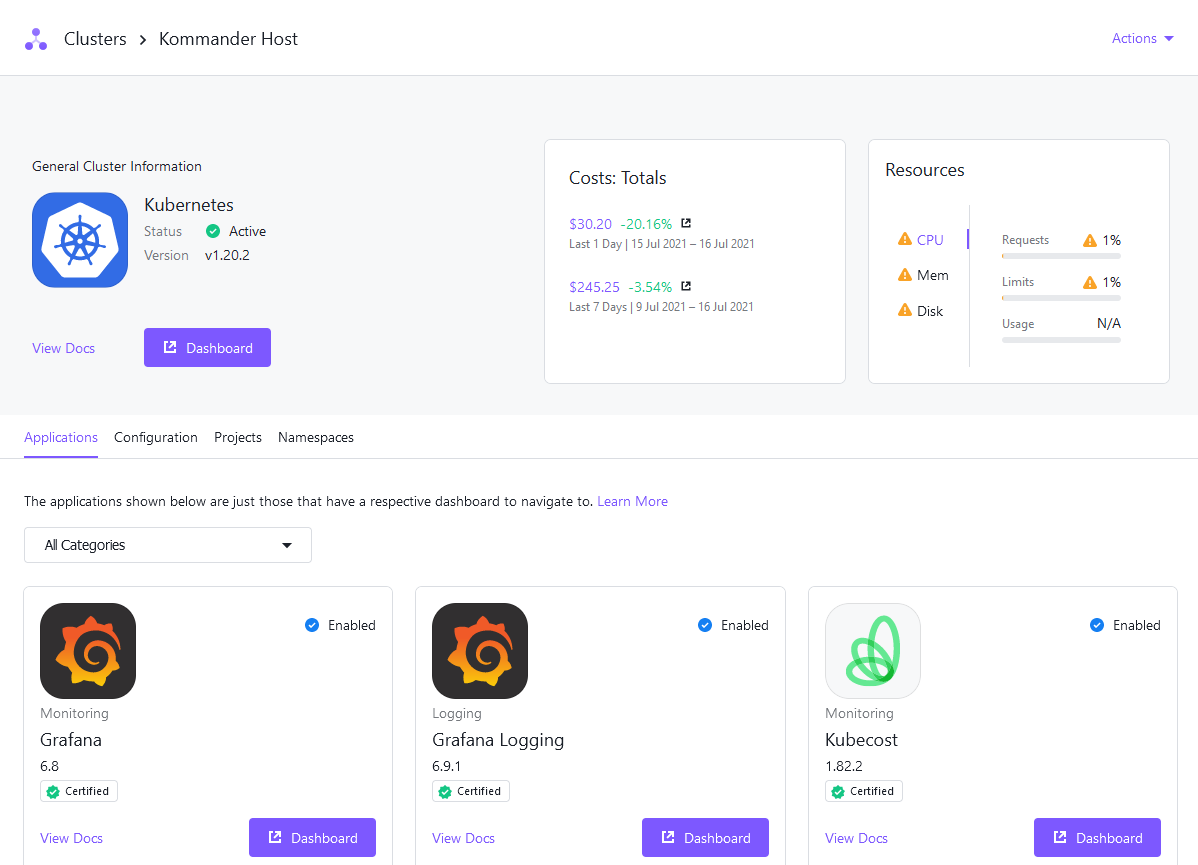Click the Grafana Logging version 6.9.1
Viewport: 1198px width, 865px height.
[x=446, y=766]
